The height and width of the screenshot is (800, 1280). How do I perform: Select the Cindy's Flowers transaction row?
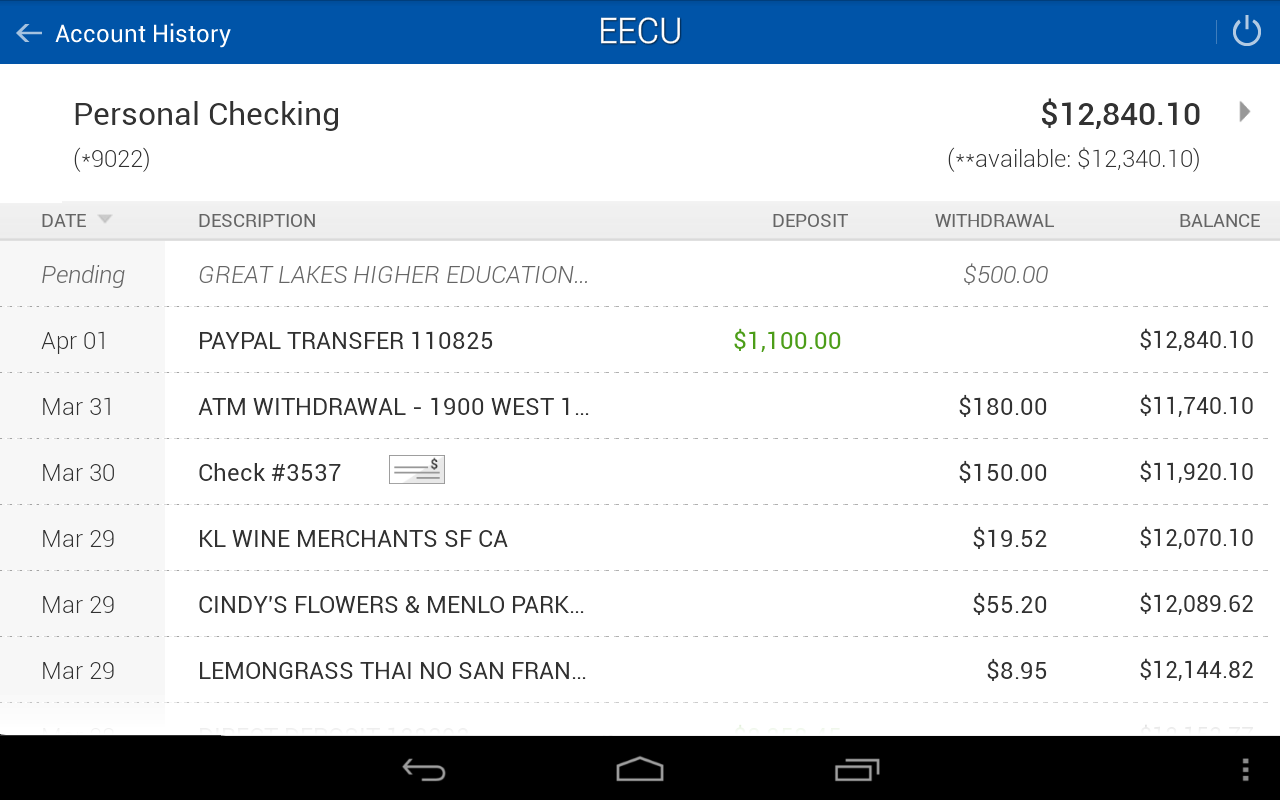[x=391, y=605]
